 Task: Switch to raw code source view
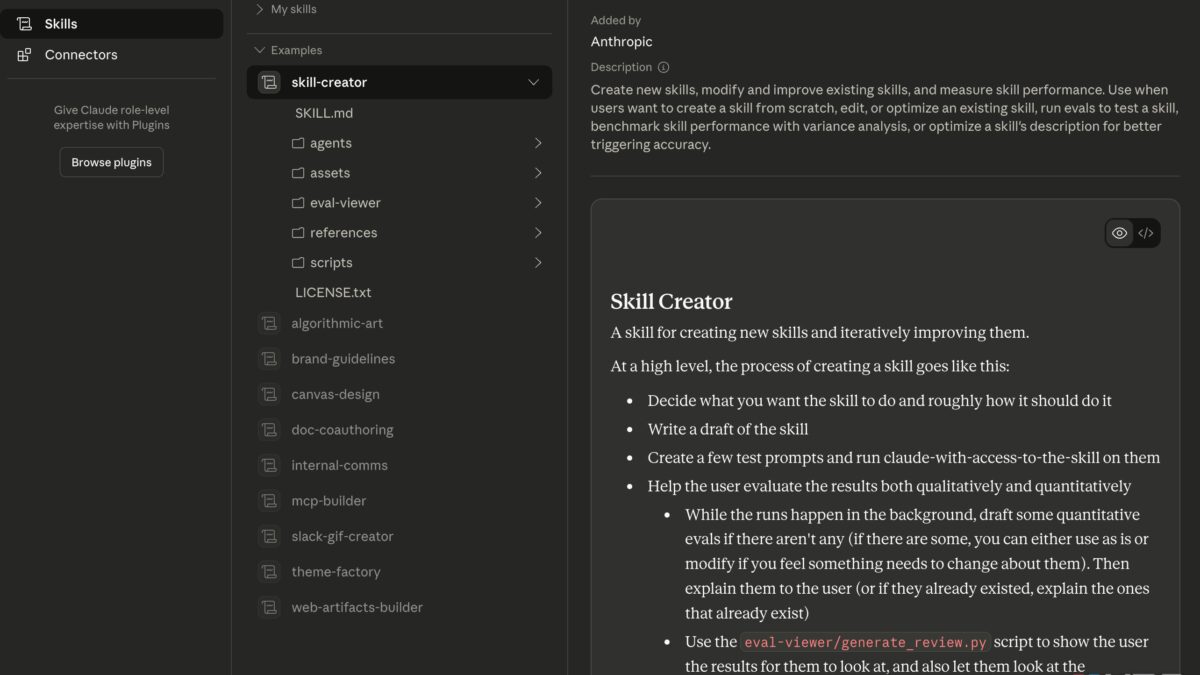(1146, 233)
